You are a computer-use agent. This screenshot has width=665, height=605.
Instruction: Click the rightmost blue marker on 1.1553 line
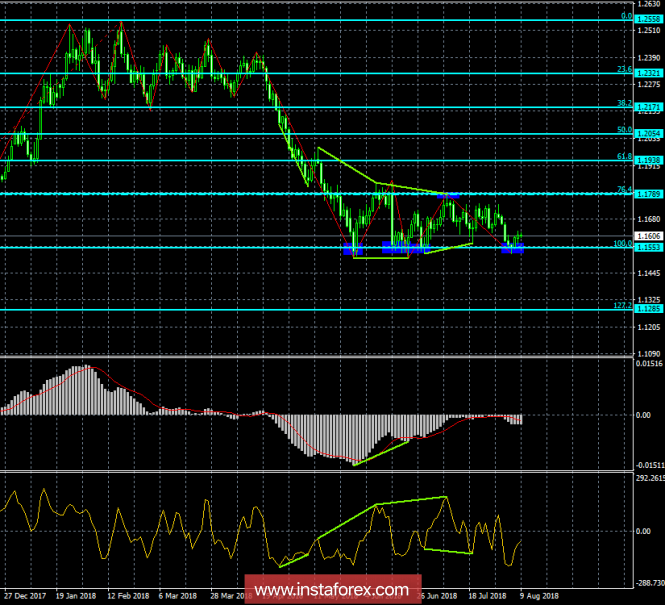[x=513, y=248]
